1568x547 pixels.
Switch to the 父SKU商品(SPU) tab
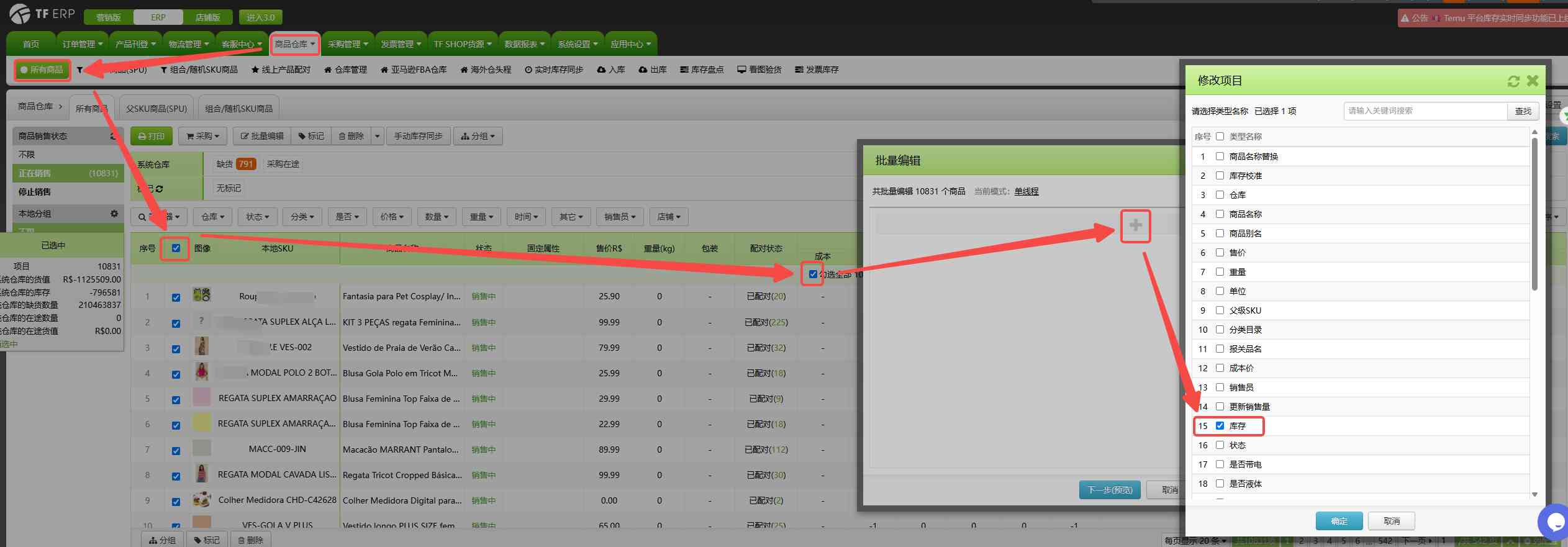tap(156, 109)
